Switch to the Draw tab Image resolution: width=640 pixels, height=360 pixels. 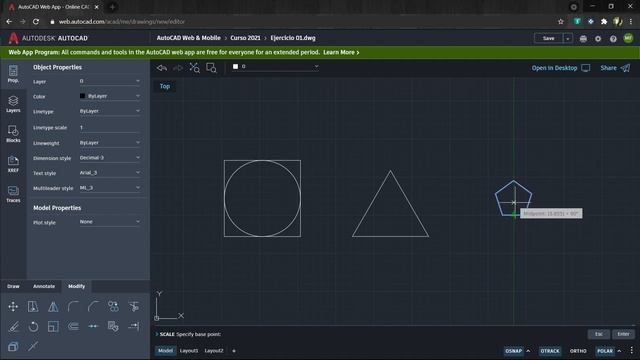[x=13, y=286]
